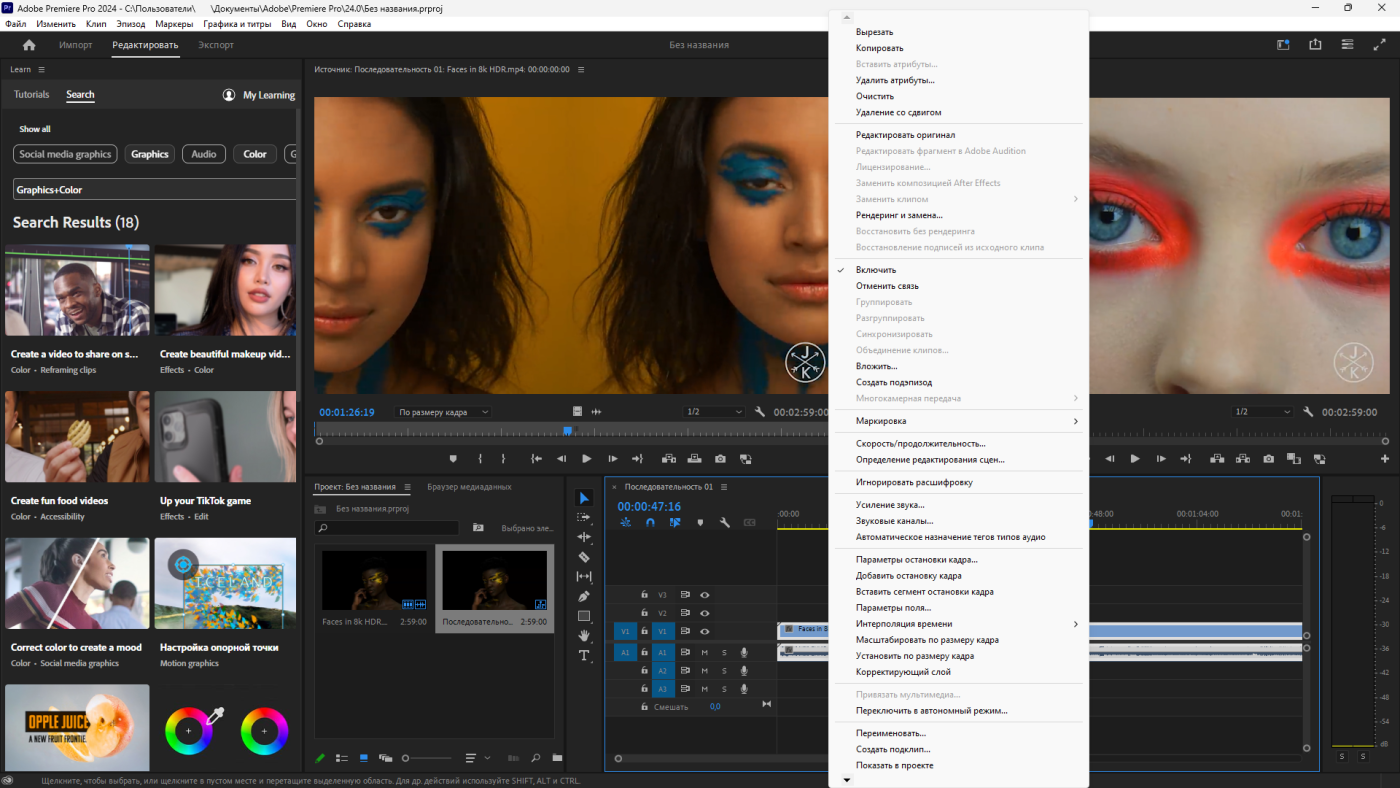Select the Razor tool in the tools panel

[584, 557]
